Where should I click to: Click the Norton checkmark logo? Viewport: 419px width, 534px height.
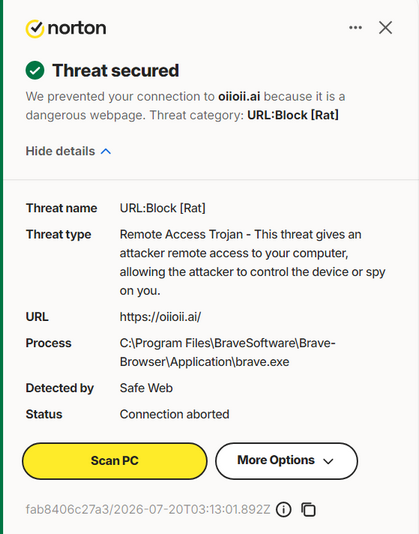click(35, 29)
